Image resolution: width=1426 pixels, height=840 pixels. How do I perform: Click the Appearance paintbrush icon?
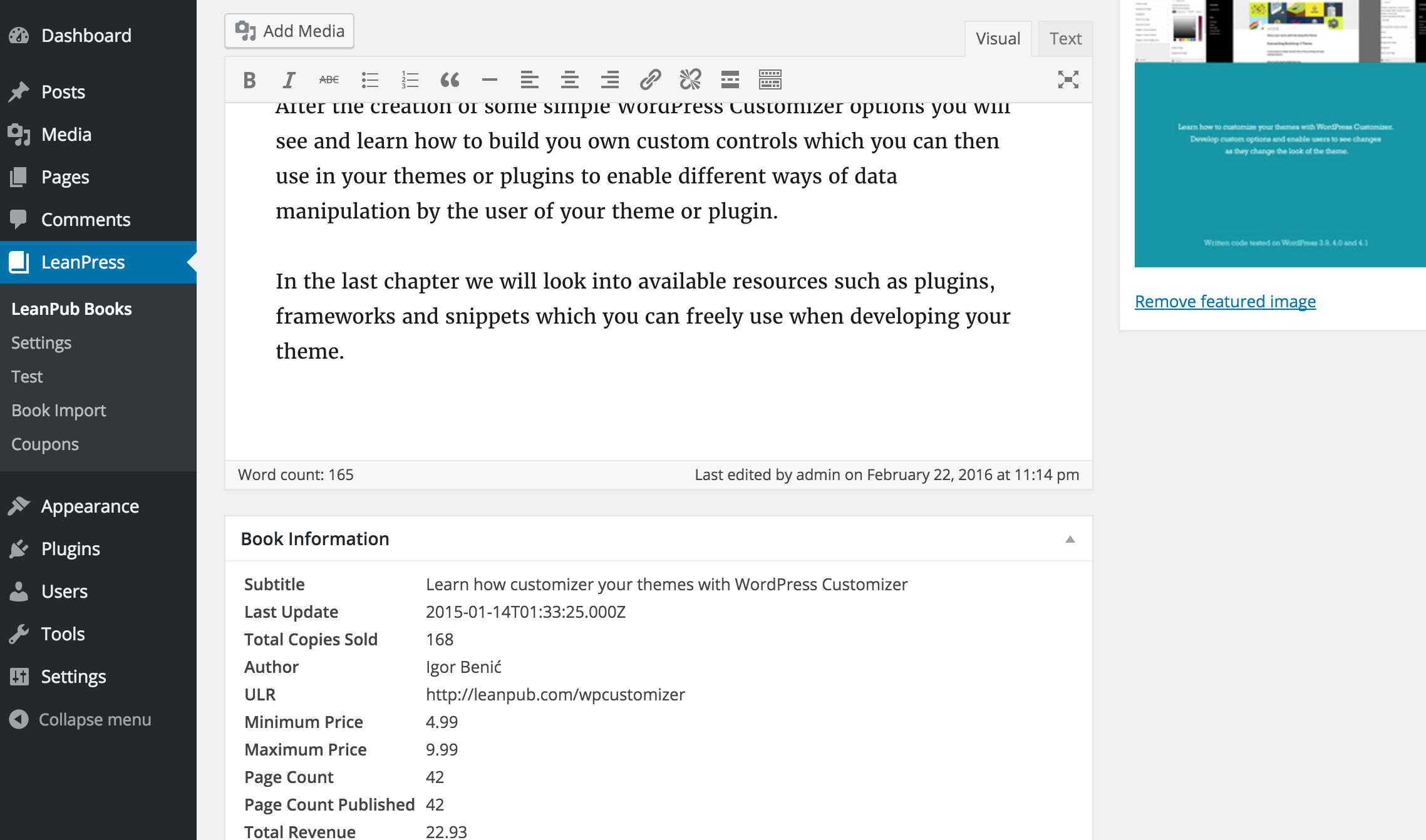click(19, 506)
